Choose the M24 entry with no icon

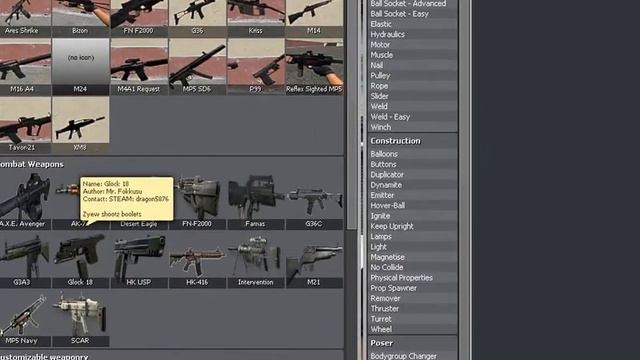pyautogui.click(x=80, y=67)
